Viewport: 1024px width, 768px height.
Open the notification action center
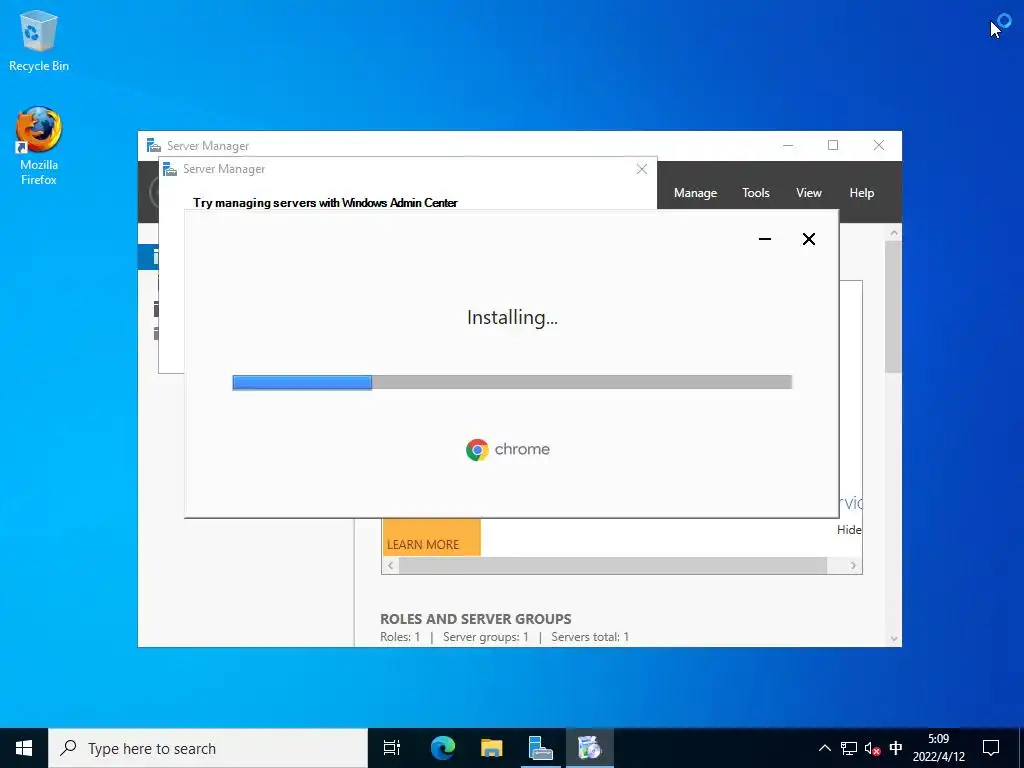point(991,748)
